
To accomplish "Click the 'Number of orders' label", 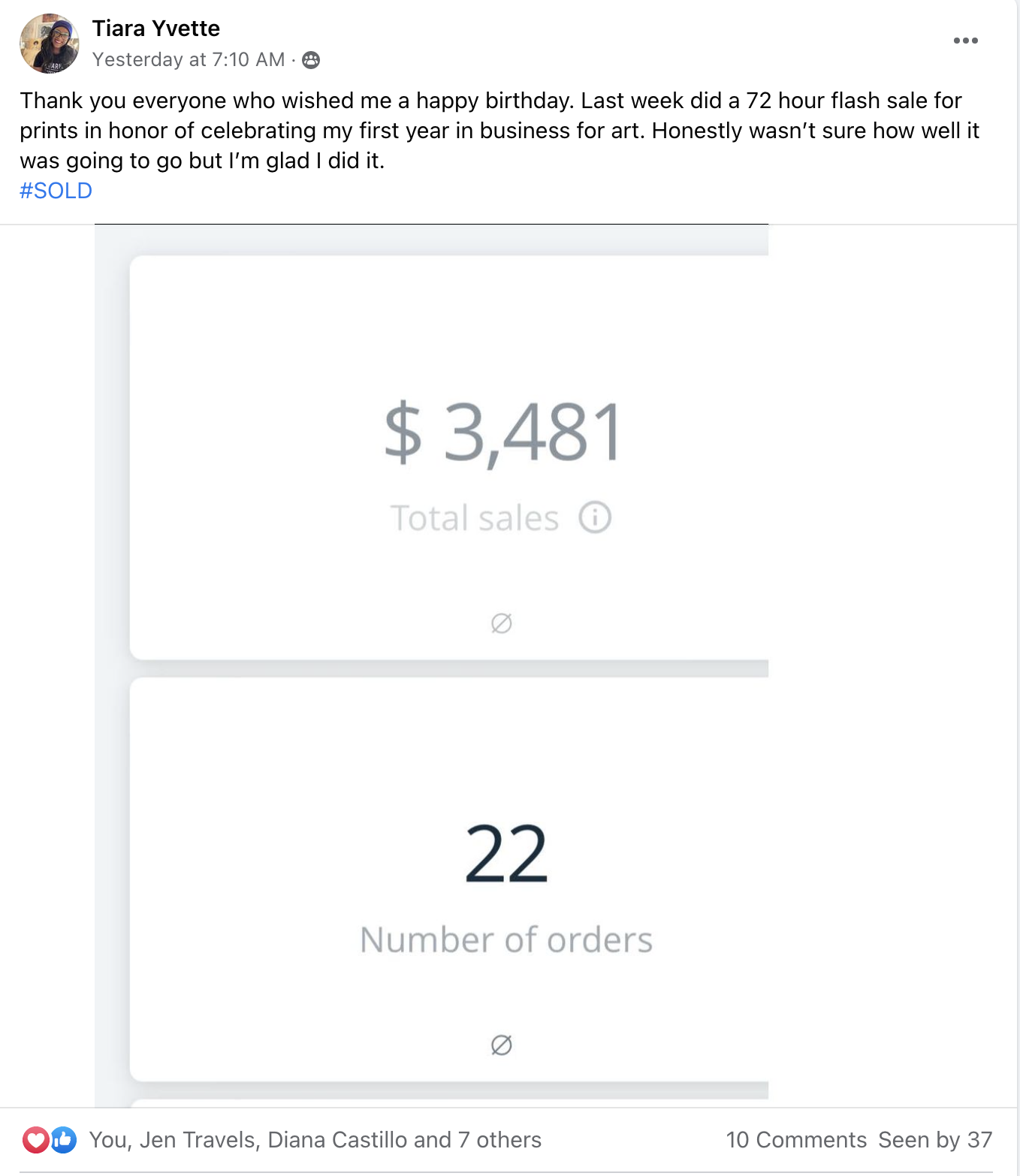I will coord(506,940).
